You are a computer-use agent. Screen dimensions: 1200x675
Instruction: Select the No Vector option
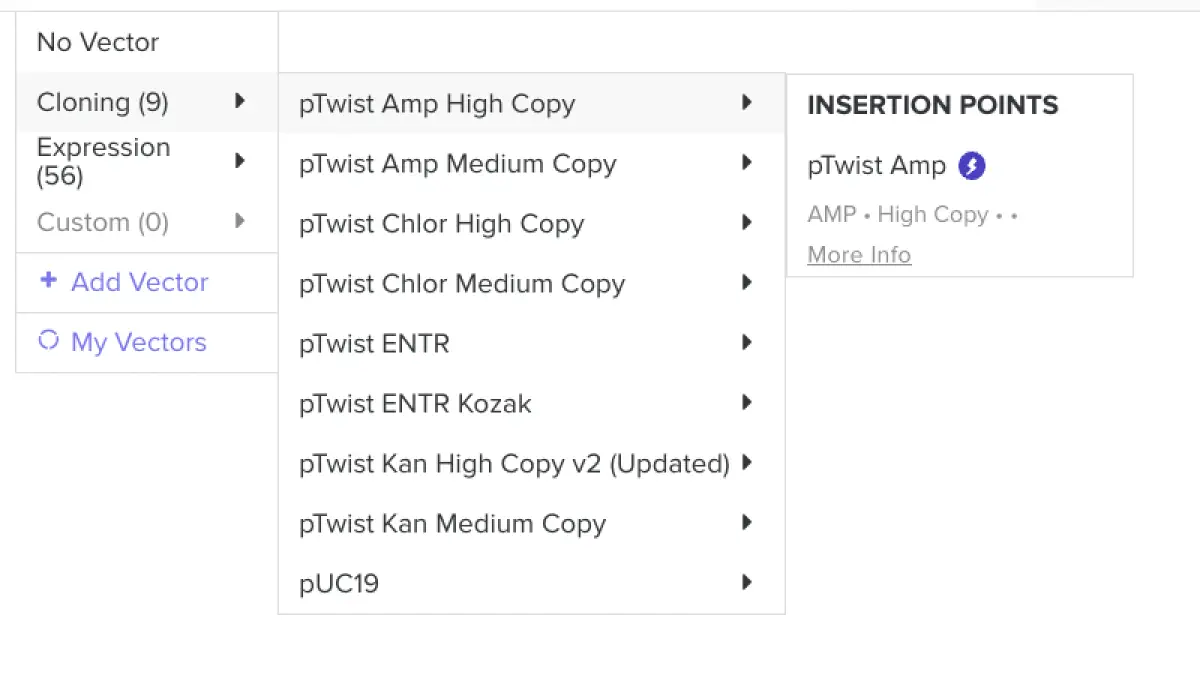(x=98, y=42)
